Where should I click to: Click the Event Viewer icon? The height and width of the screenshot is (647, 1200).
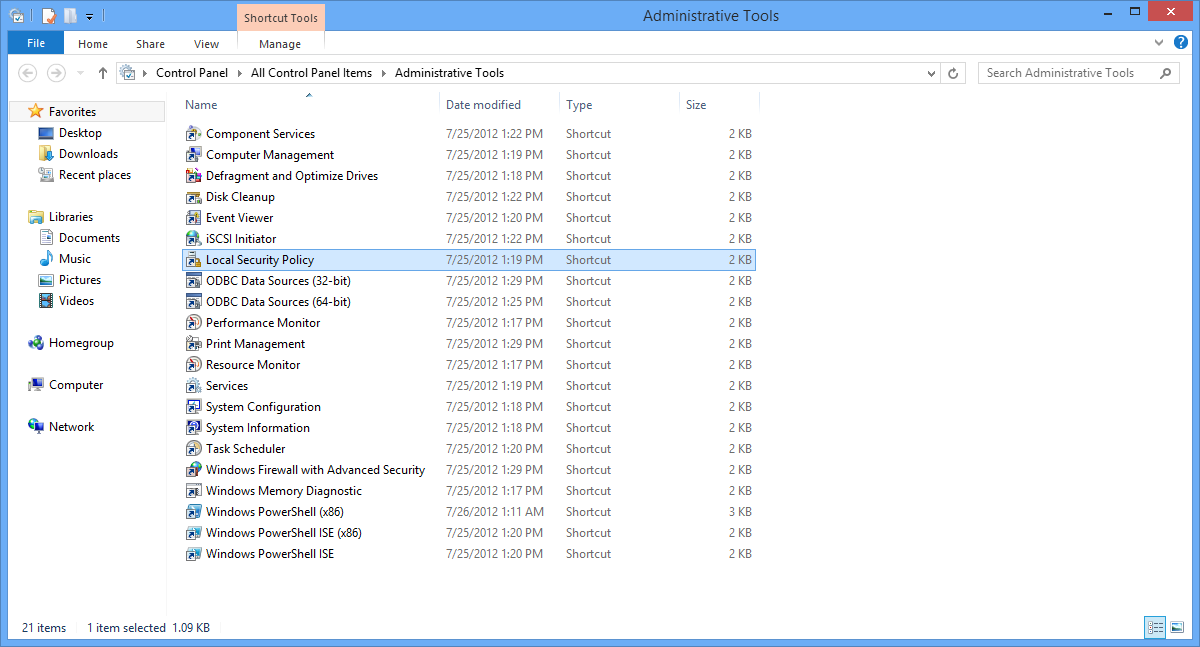pos(194,218)
